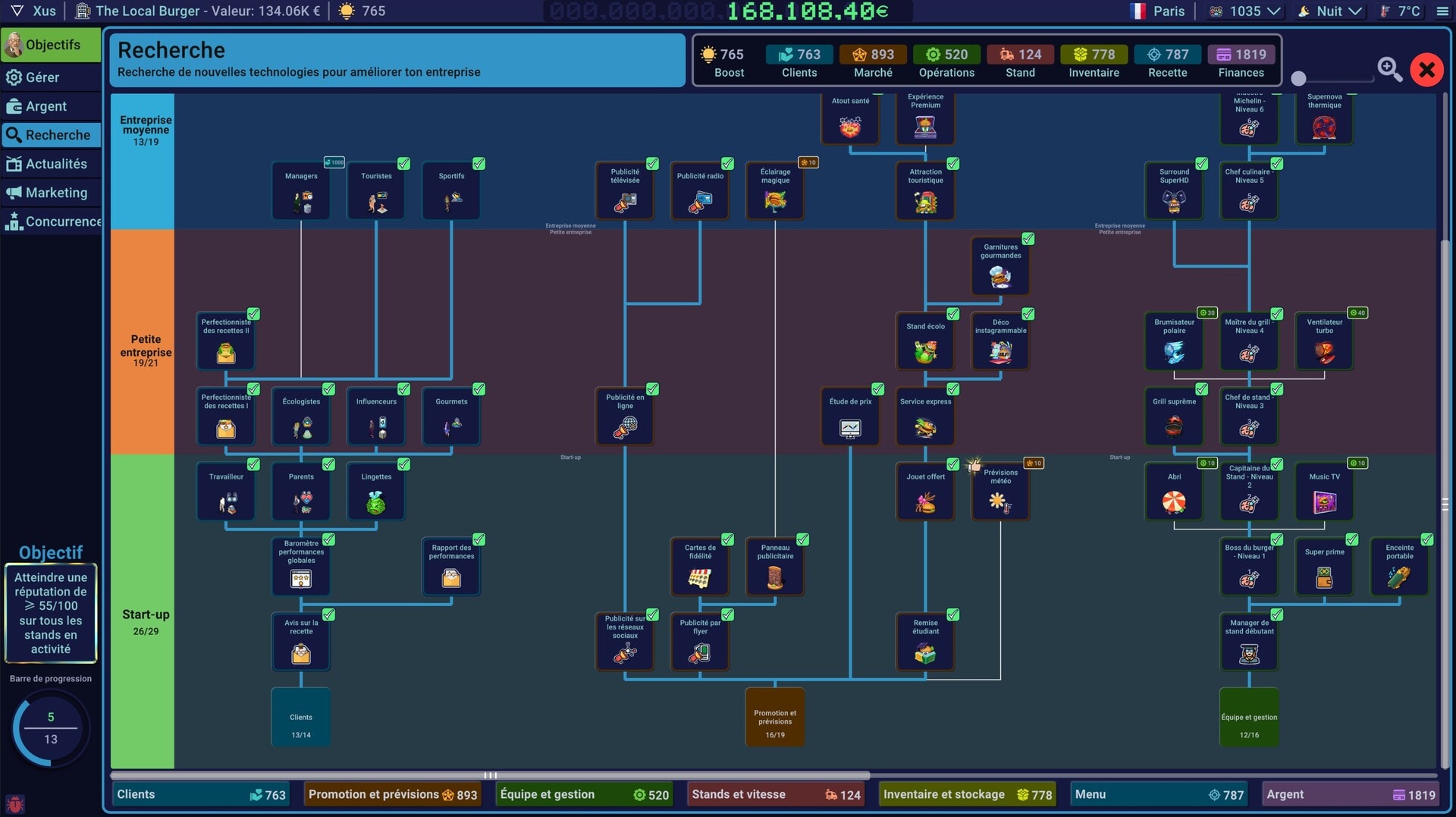This screenshot has height=817, width=1456.
Task: Open the Nuit time dropdown
Action: pyautogui.click(x=1355, y=11)
